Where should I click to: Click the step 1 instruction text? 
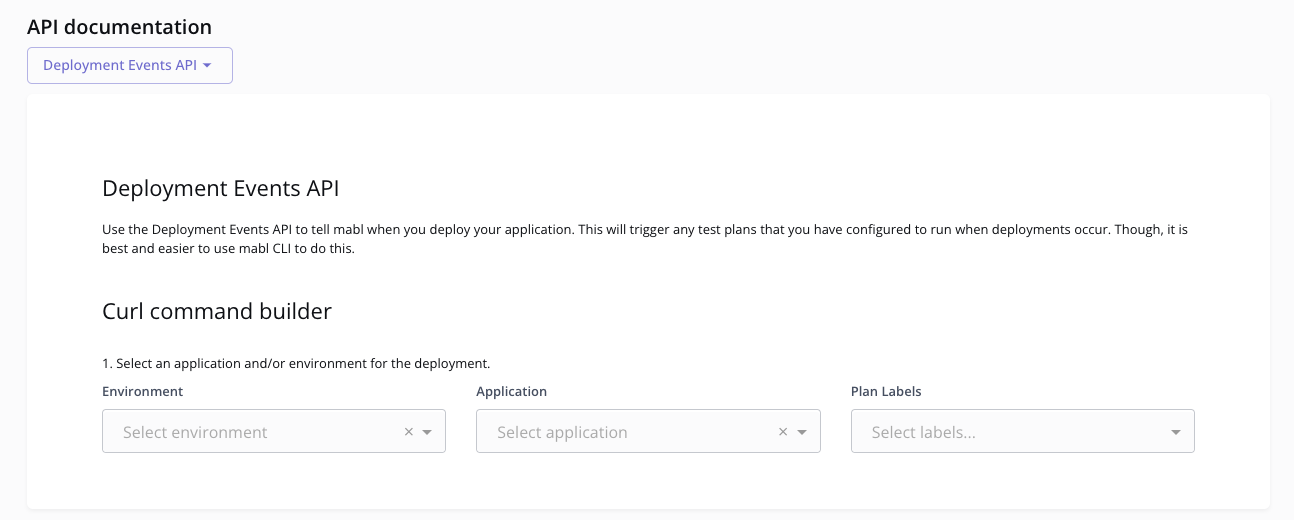click(x=296, y=363)
